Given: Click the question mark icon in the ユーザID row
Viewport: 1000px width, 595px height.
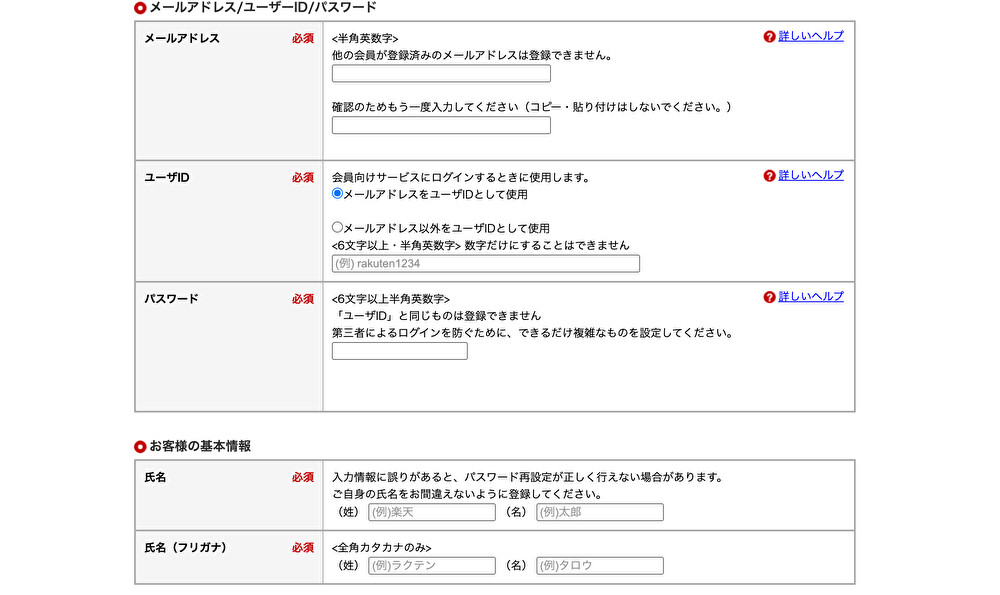Looking at the screenshot, I should 769,176.
